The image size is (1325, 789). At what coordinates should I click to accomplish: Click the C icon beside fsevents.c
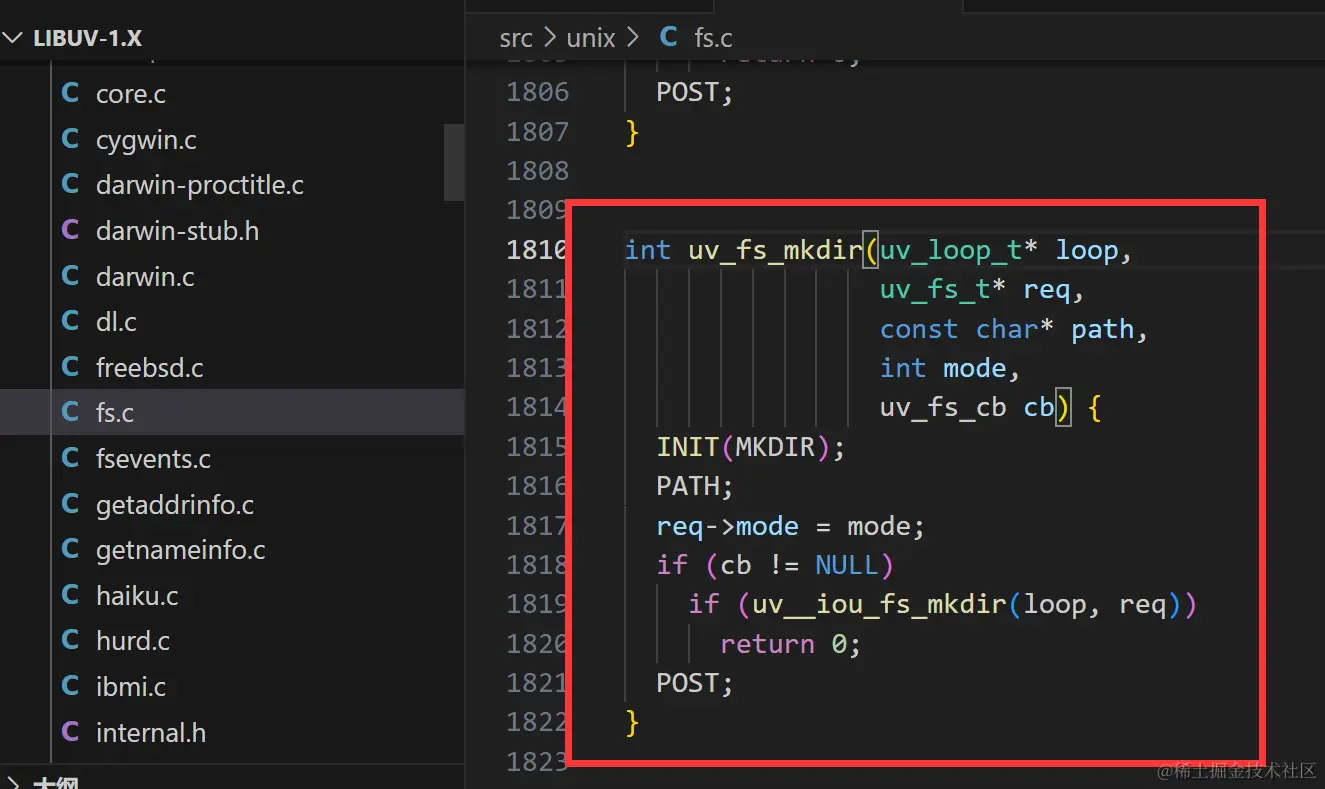[x=69, y=458]
